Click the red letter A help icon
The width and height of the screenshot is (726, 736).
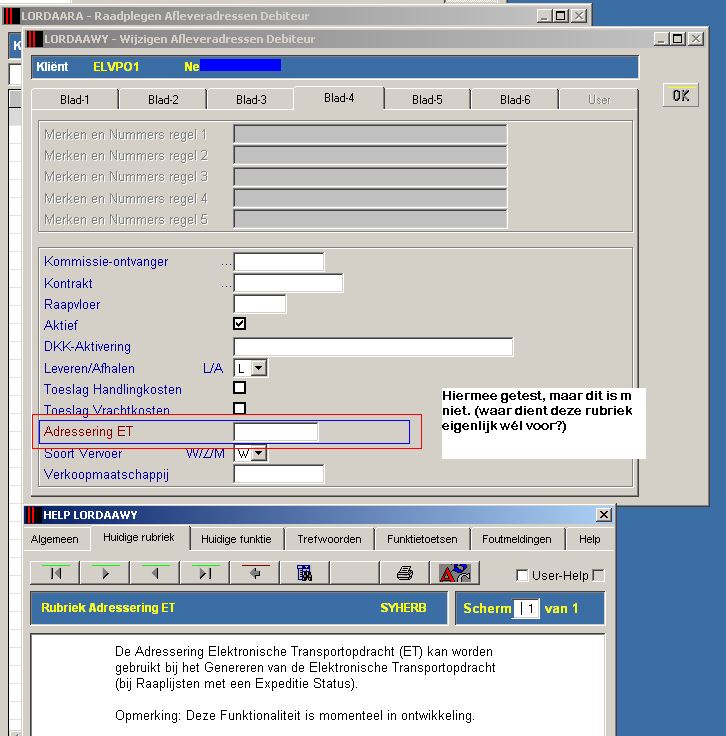(x=454, y=573)
